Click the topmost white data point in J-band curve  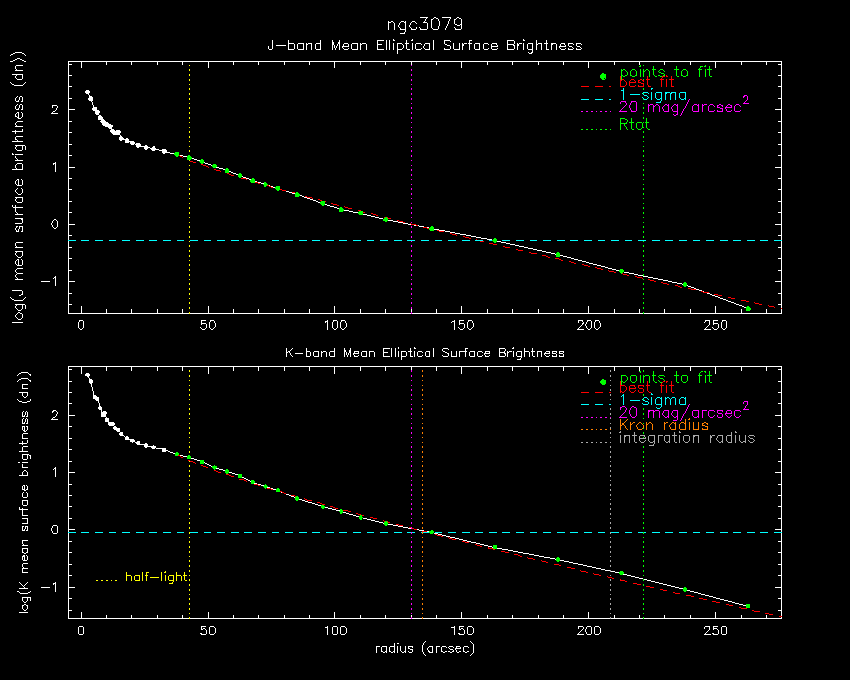tap(87, 93)
